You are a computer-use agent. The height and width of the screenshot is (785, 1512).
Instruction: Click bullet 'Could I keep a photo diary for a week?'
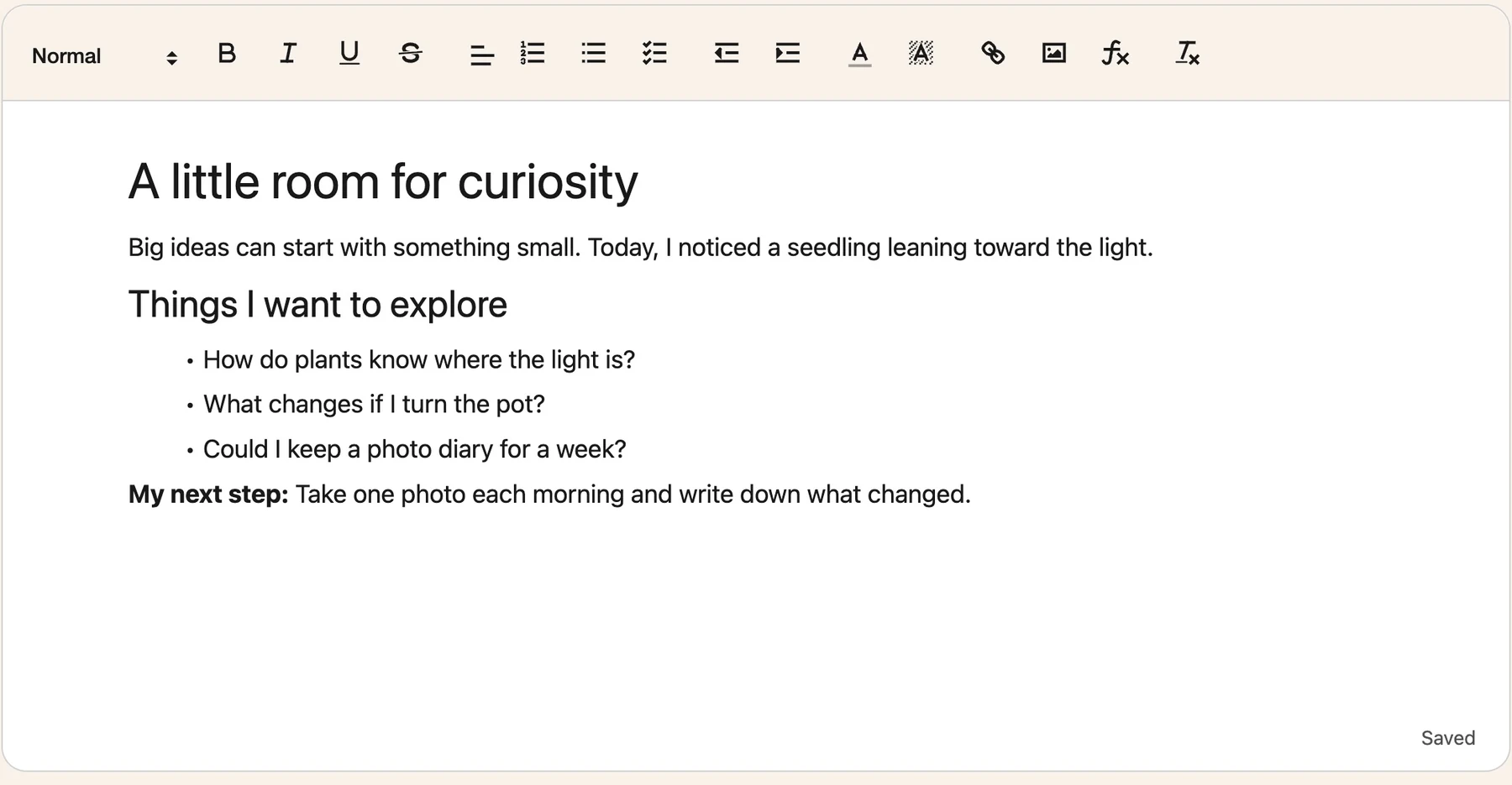(x=415, y=449)
